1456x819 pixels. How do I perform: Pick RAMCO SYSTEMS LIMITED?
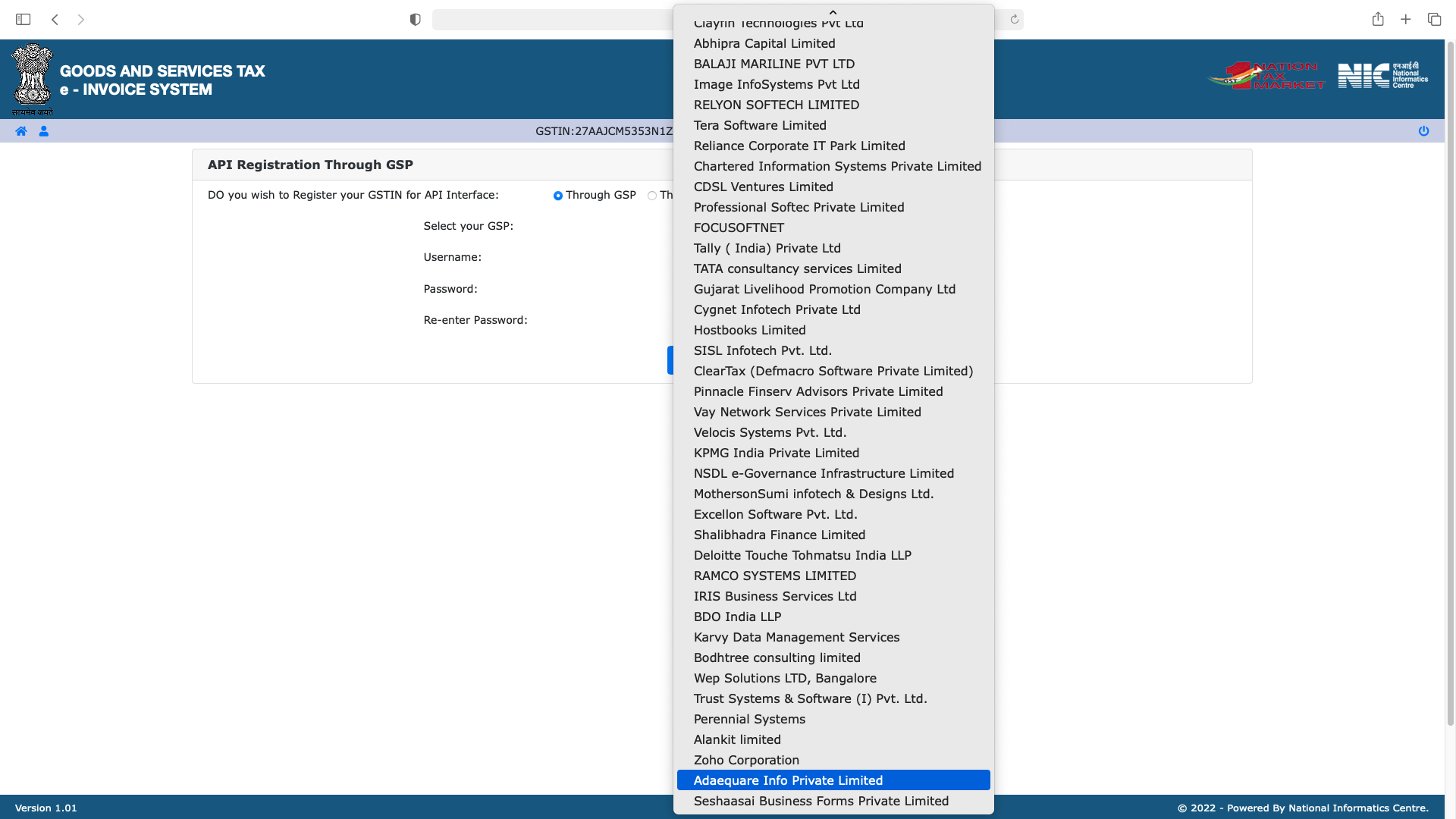tap(833, 576)
